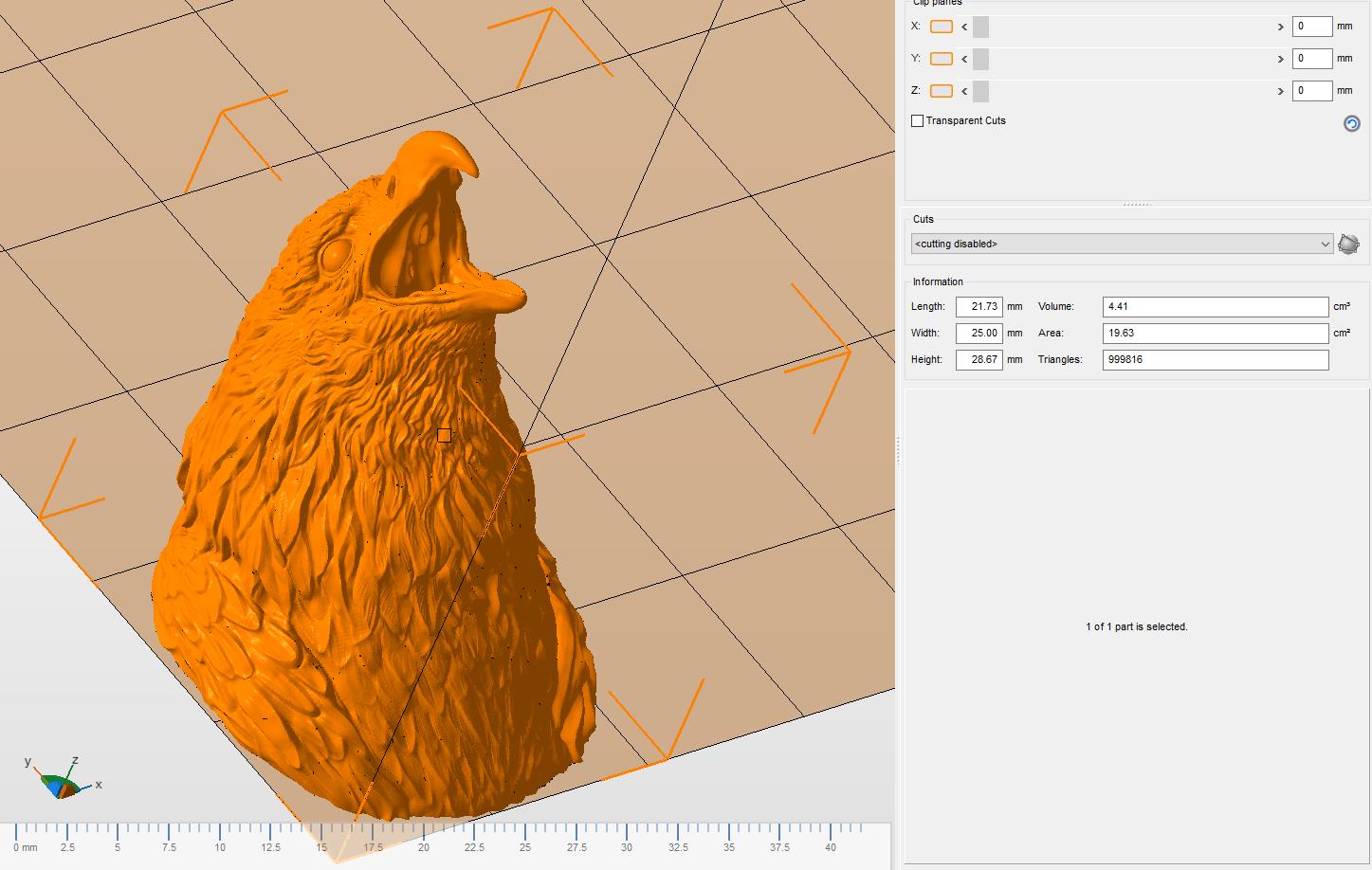The height and width of the screenshot is (870, 1372).
Task: Toggle the Y clip plane icon
Action: [x=941, y=59]
